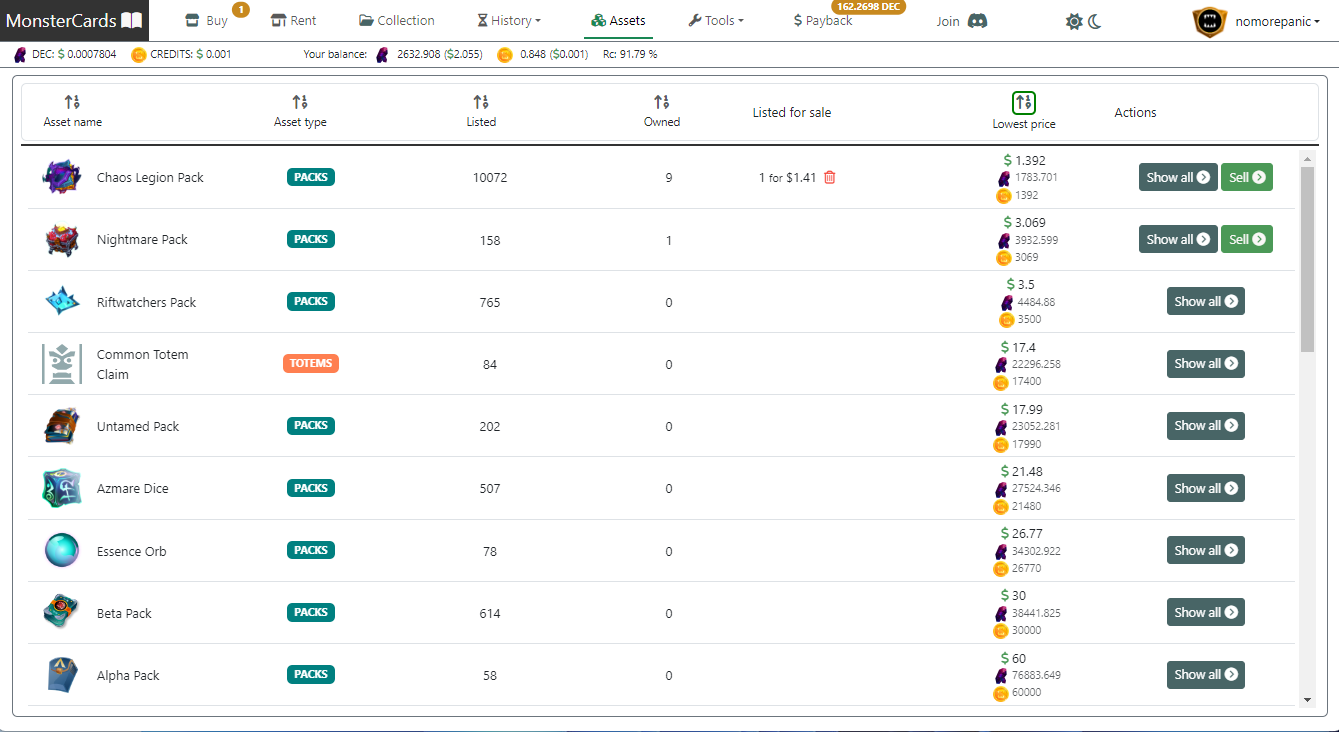Screen dimensions: 1339x732
Task: Click the Essence Orb icon
Action: (x=61, y=551)
